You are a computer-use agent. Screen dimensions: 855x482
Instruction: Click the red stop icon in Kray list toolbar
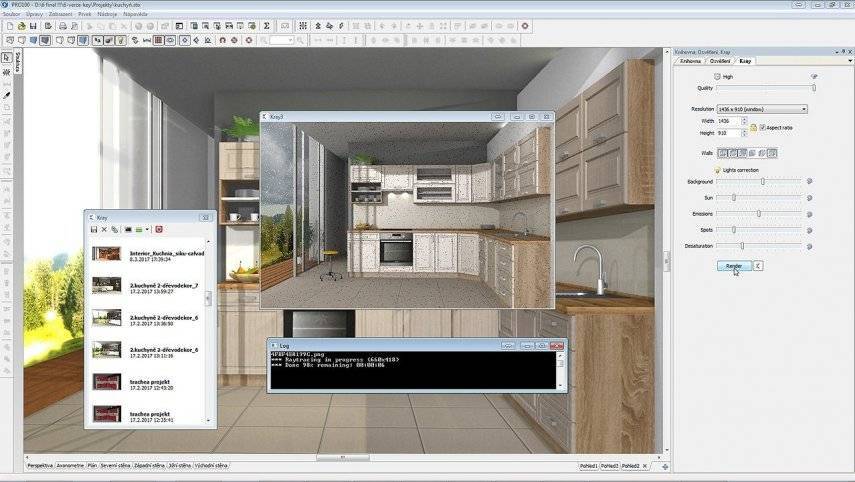[158, 230]
